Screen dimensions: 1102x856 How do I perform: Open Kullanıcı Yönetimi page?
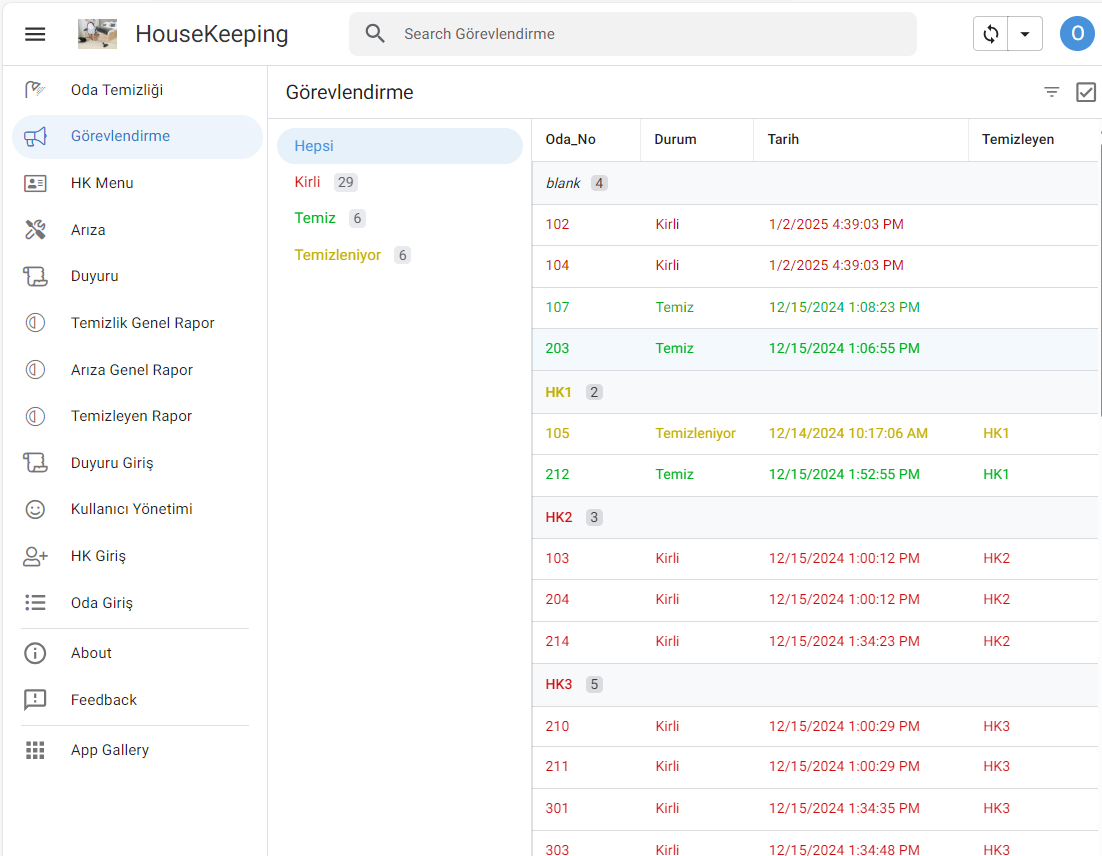point(138,509)
